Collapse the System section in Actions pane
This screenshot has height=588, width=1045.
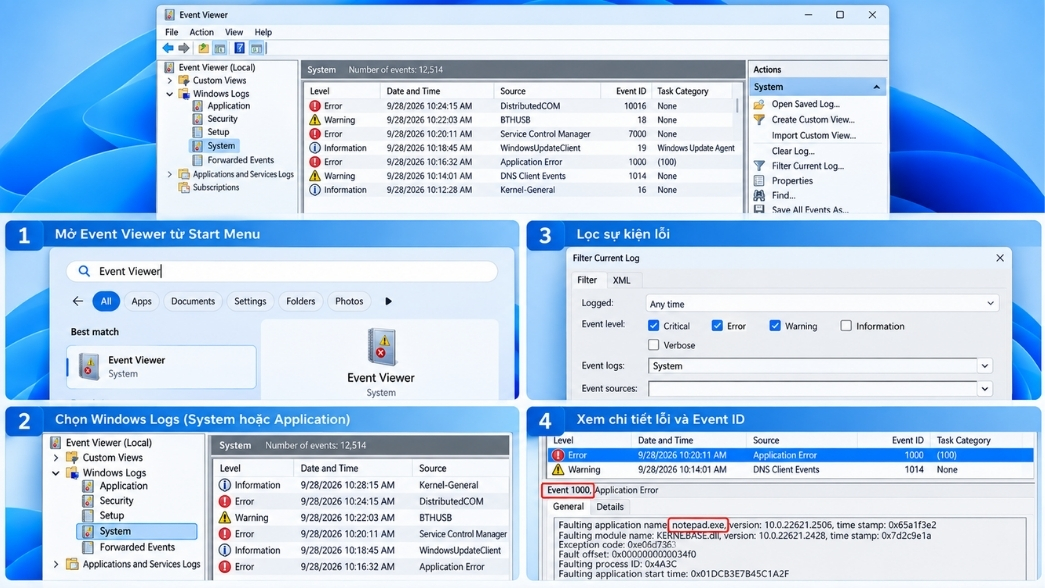click(x=876, y=87)
